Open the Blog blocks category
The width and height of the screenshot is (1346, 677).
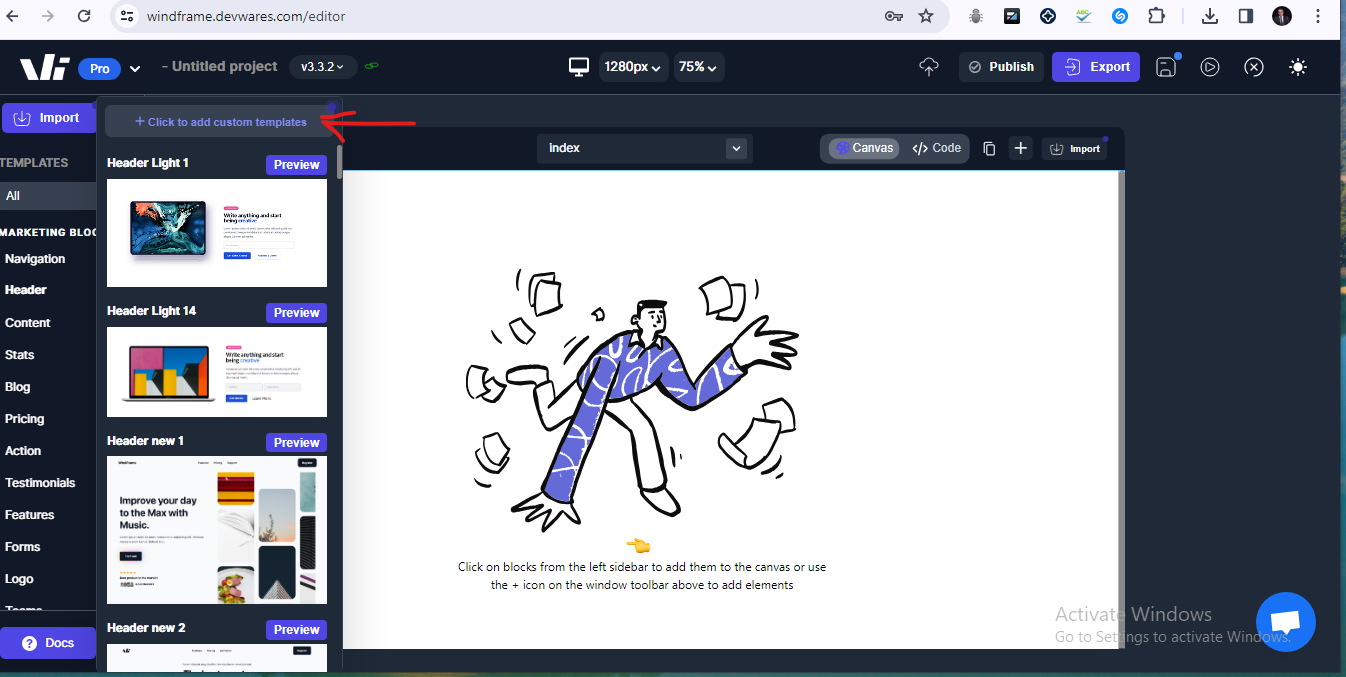(17, 387)
